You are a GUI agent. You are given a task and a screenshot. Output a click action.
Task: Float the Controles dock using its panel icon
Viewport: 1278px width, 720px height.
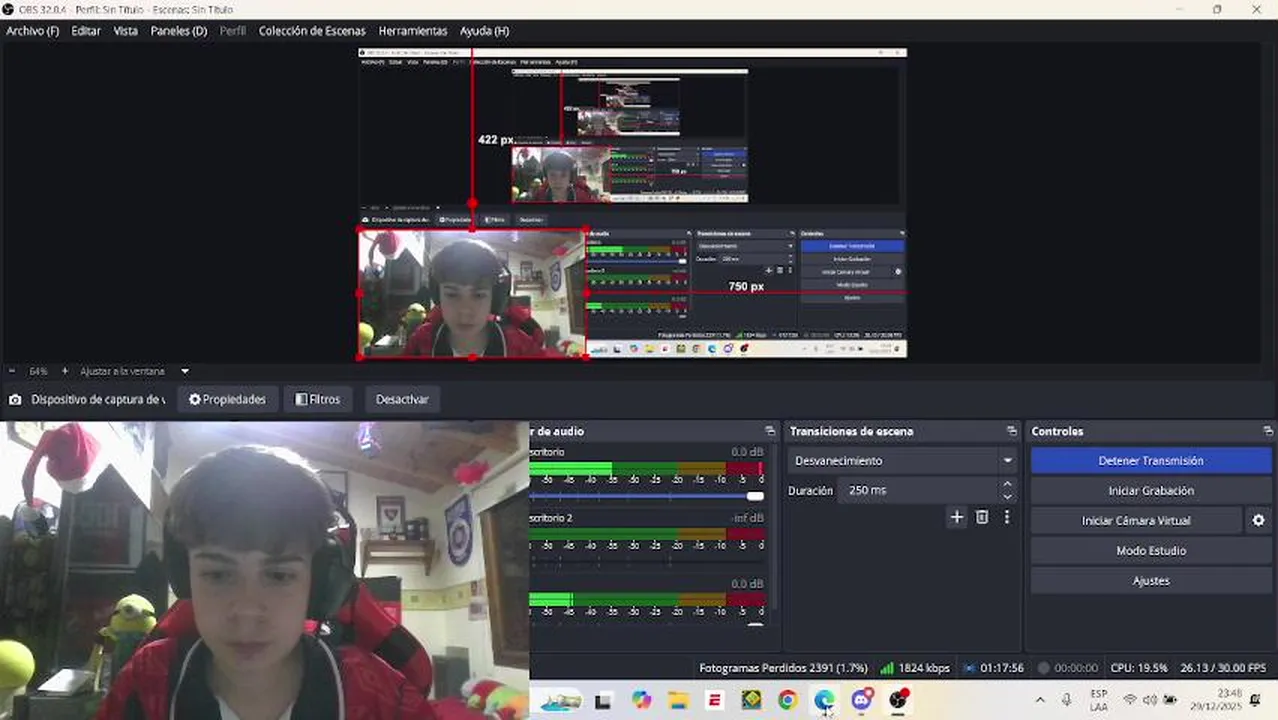click(1268, 431)
